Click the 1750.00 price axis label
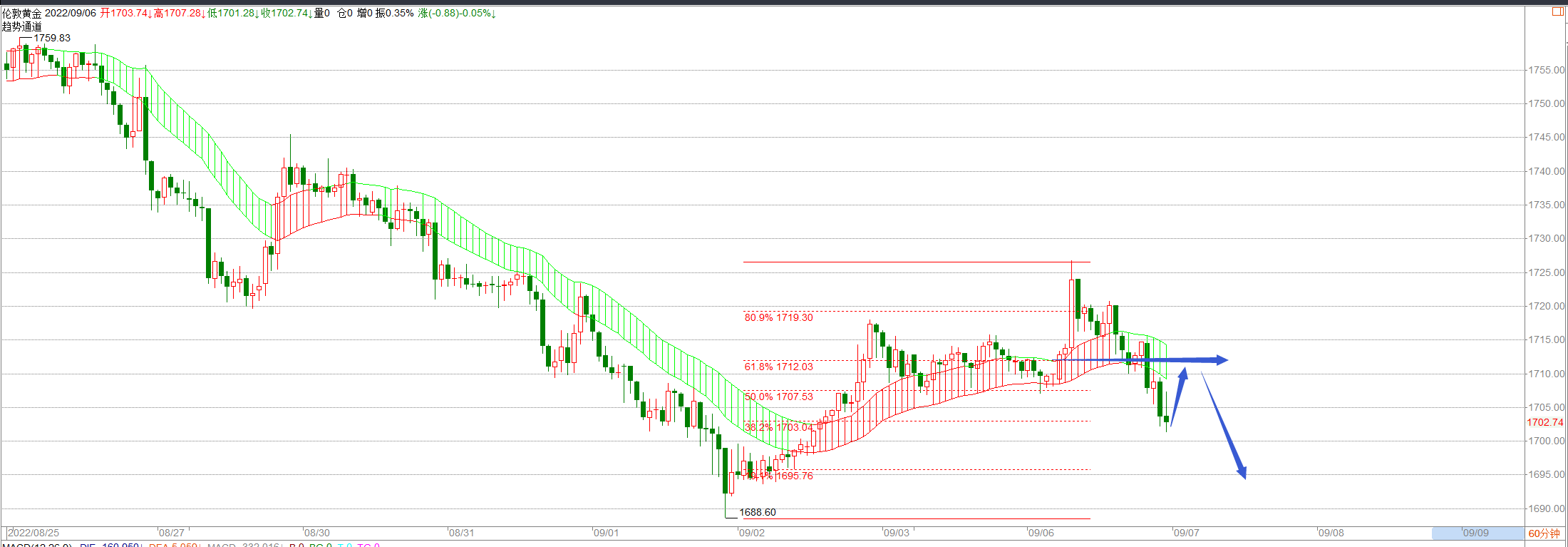 click(x=1547, y=103)
